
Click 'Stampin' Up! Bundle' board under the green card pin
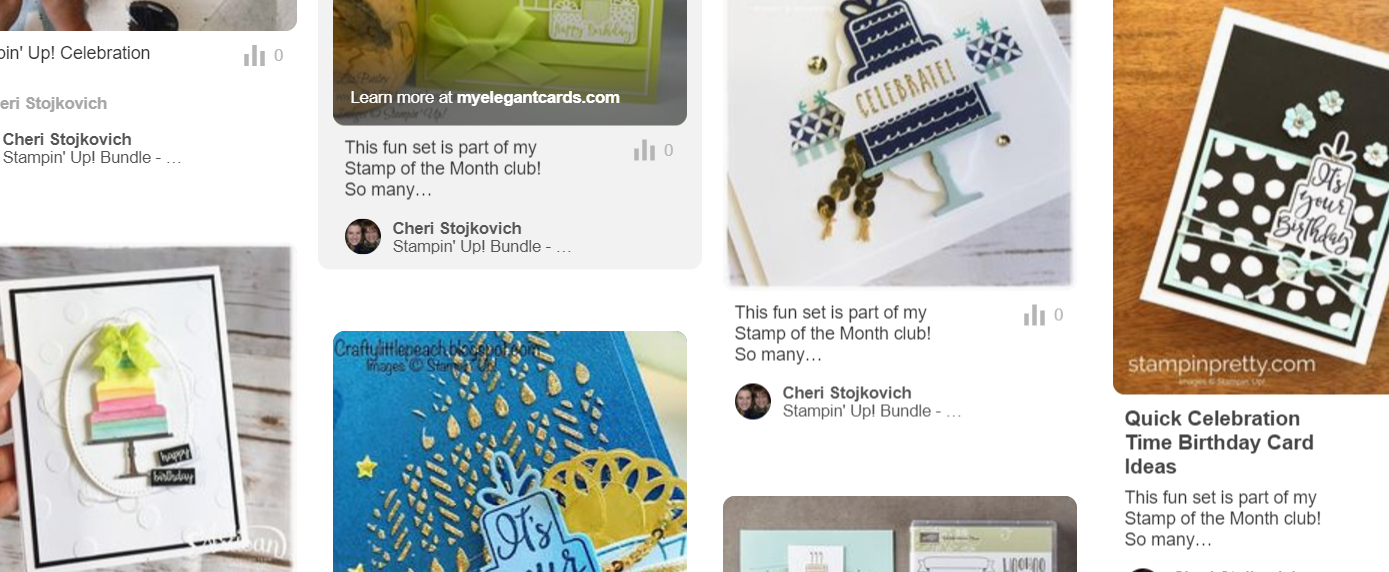[x=482, y=246]
